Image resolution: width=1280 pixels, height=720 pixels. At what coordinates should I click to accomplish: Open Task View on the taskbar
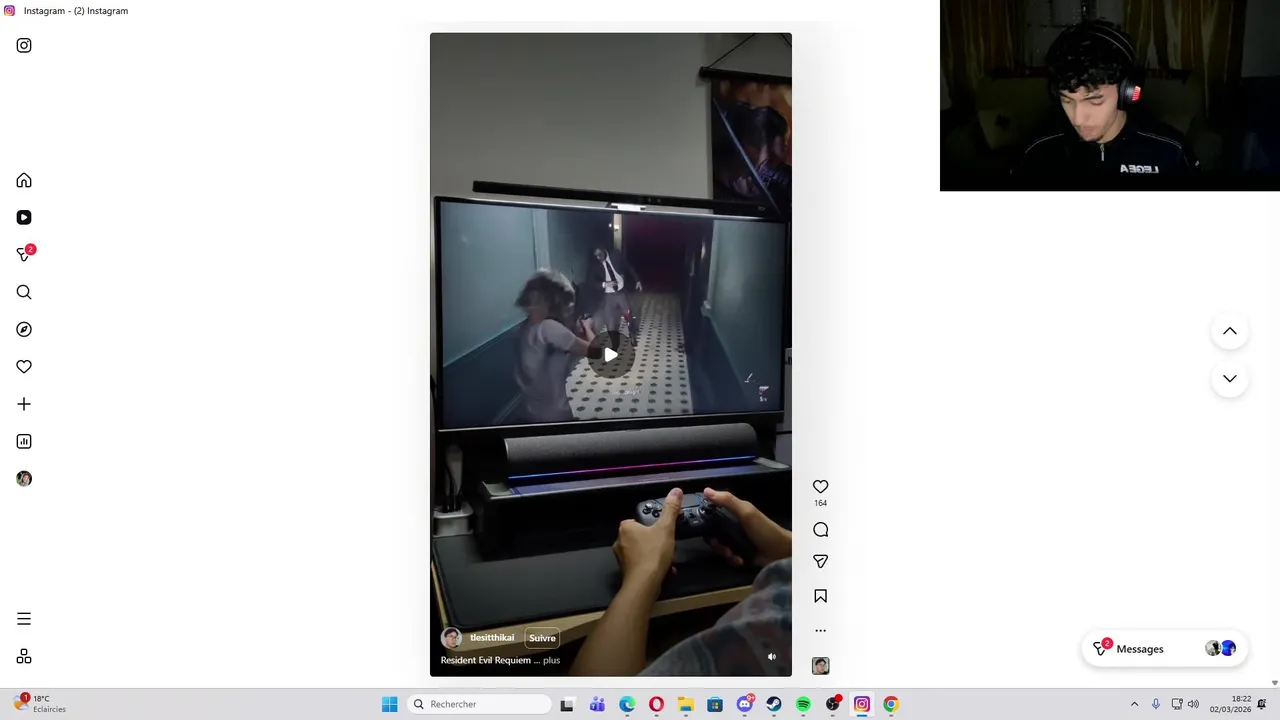tap(567, 704)
